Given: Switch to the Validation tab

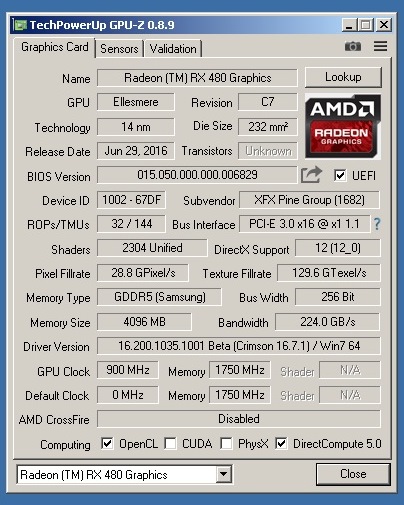Looking at the screenshot, I should (173, 49).
